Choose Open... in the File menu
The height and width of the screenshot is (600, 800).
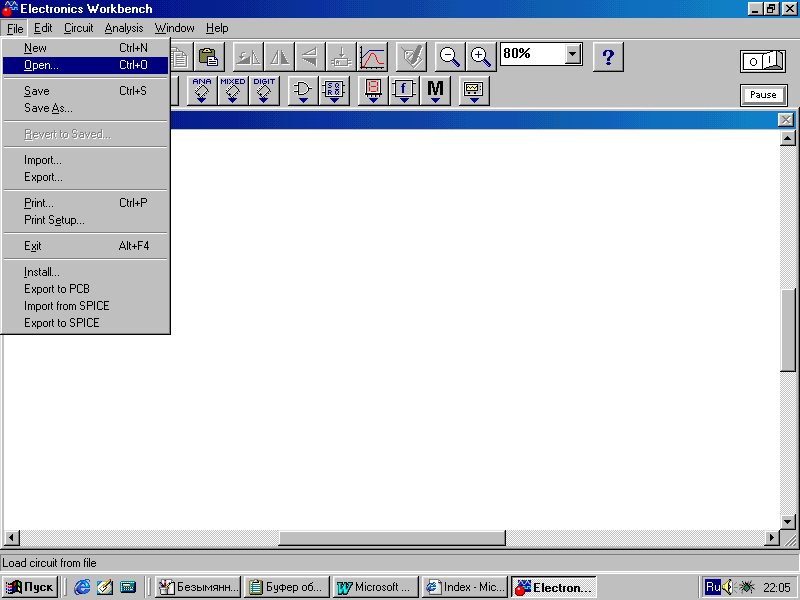(85, 65)
